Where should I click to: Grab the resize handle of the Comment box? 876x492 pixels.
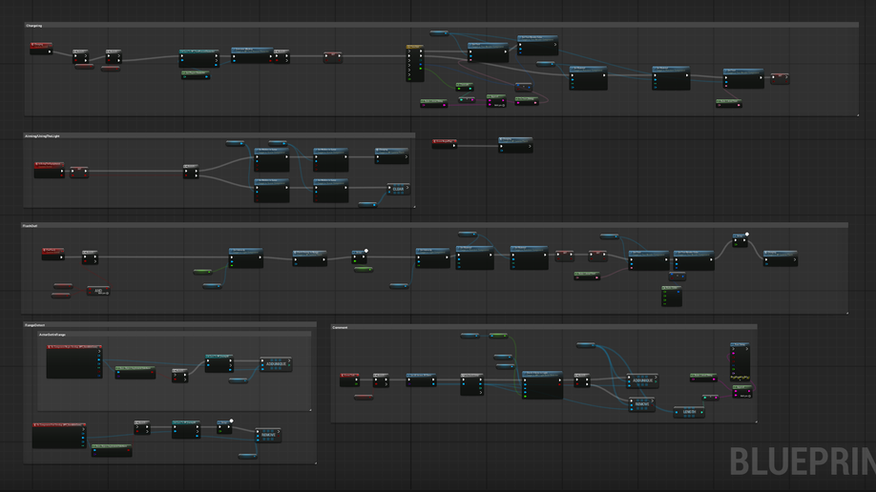pos(756,422)
